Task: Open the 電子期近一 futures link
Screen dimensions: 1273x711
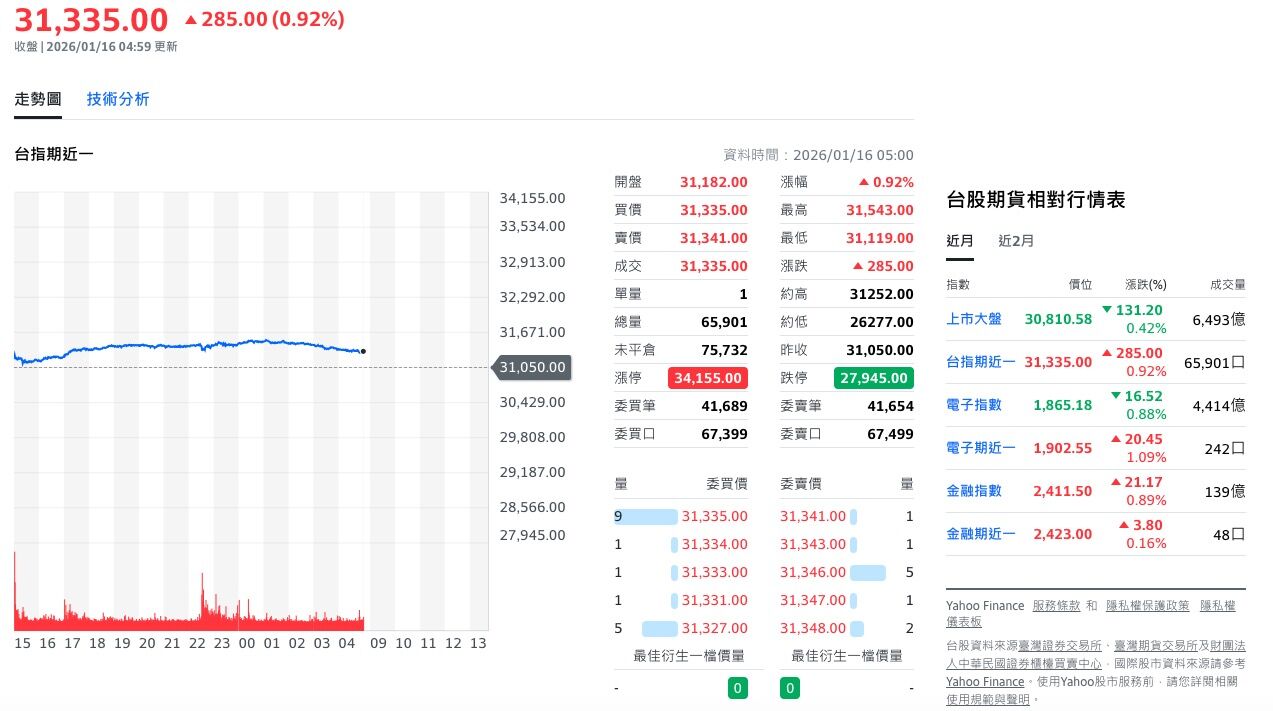Action: (980, 448)
